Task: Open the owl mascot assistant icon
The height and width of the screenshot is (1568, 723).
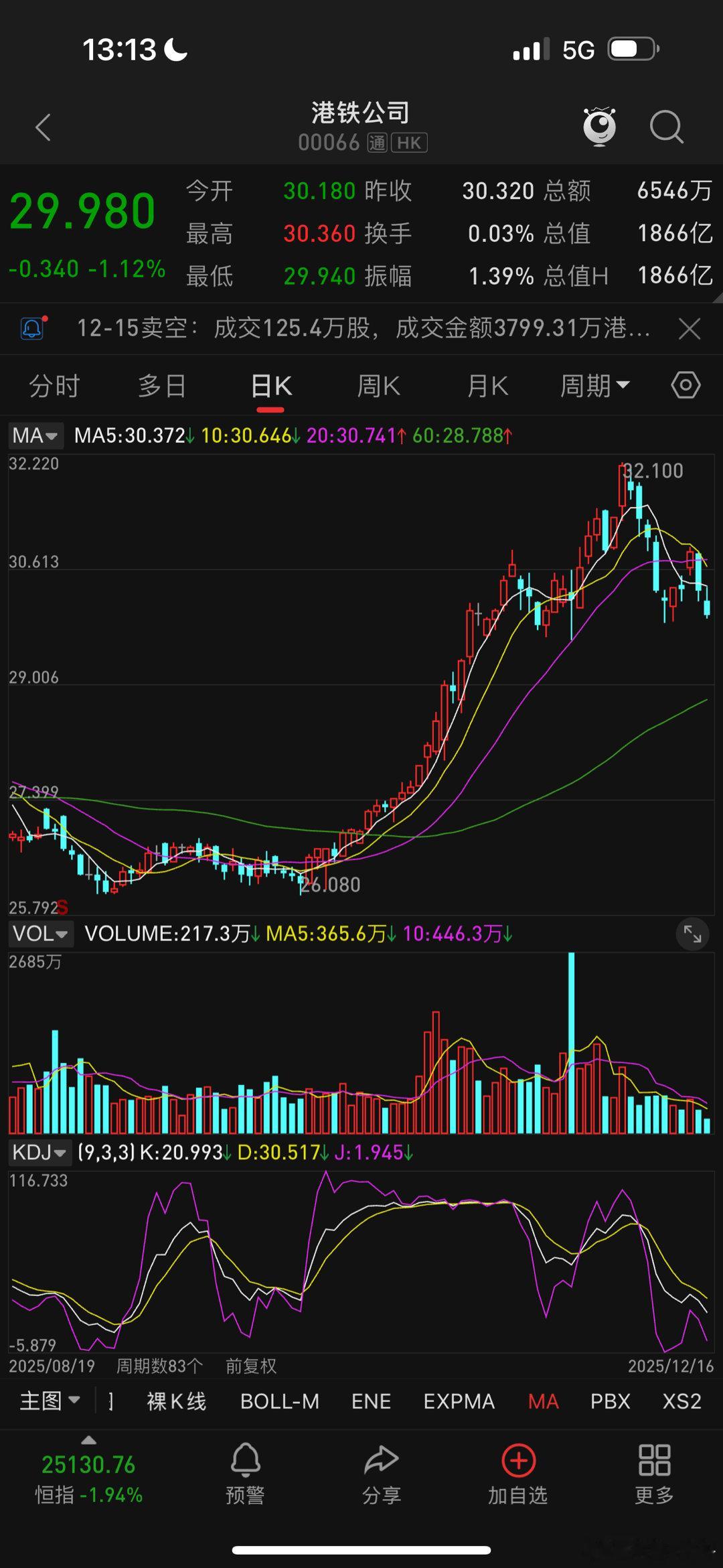Action: tap(599, 126)
